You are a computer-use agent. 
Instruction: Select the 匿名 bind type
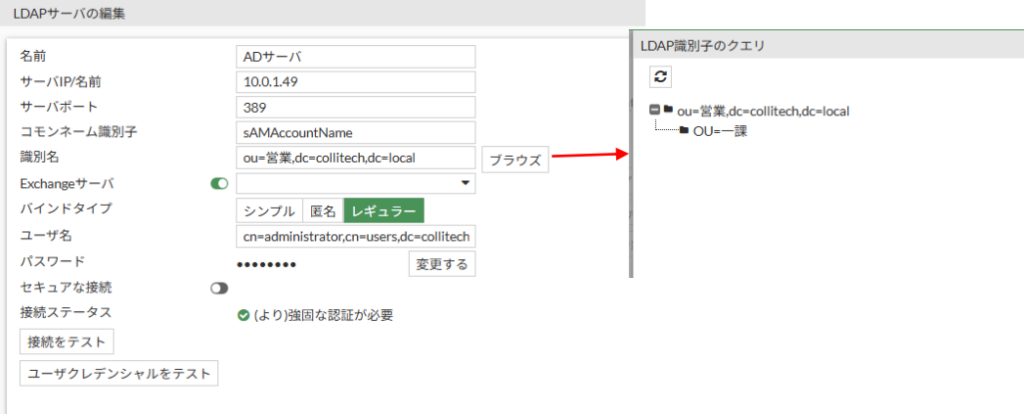coord(322,211)
